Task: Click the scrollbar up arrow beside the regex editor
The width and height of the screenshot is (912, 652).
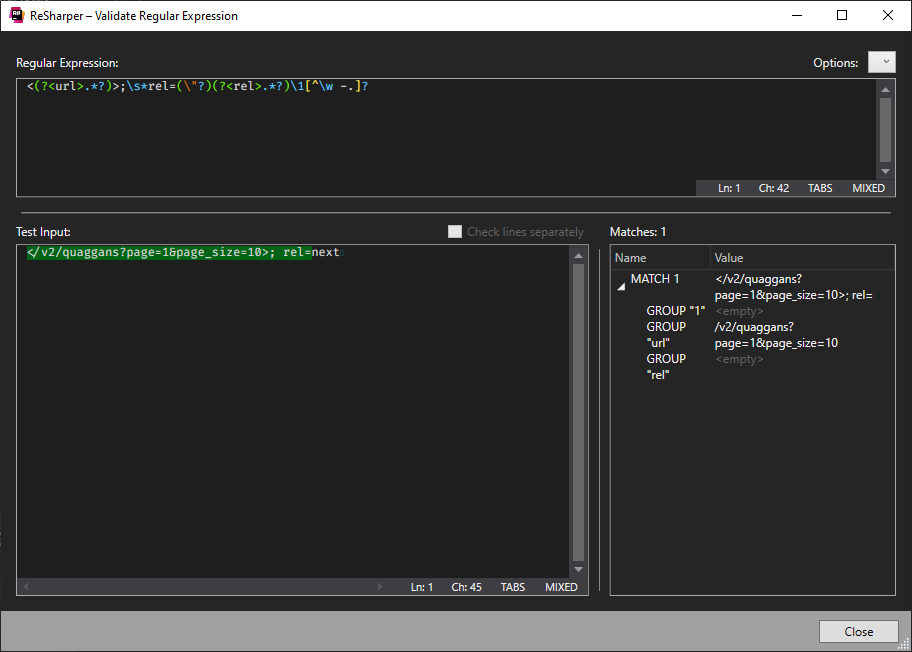Action: click(x=884, y=88)
